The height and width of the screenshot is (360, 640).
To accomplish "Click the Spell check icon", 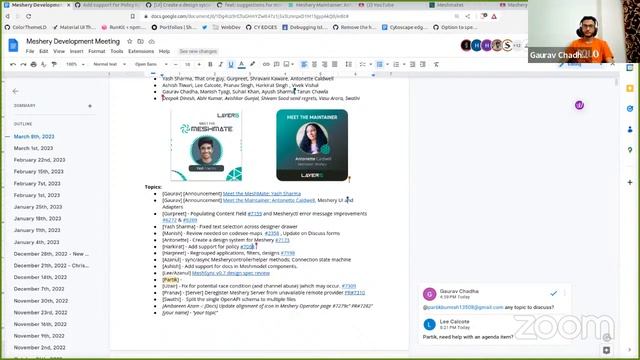I will click(44, 64).
